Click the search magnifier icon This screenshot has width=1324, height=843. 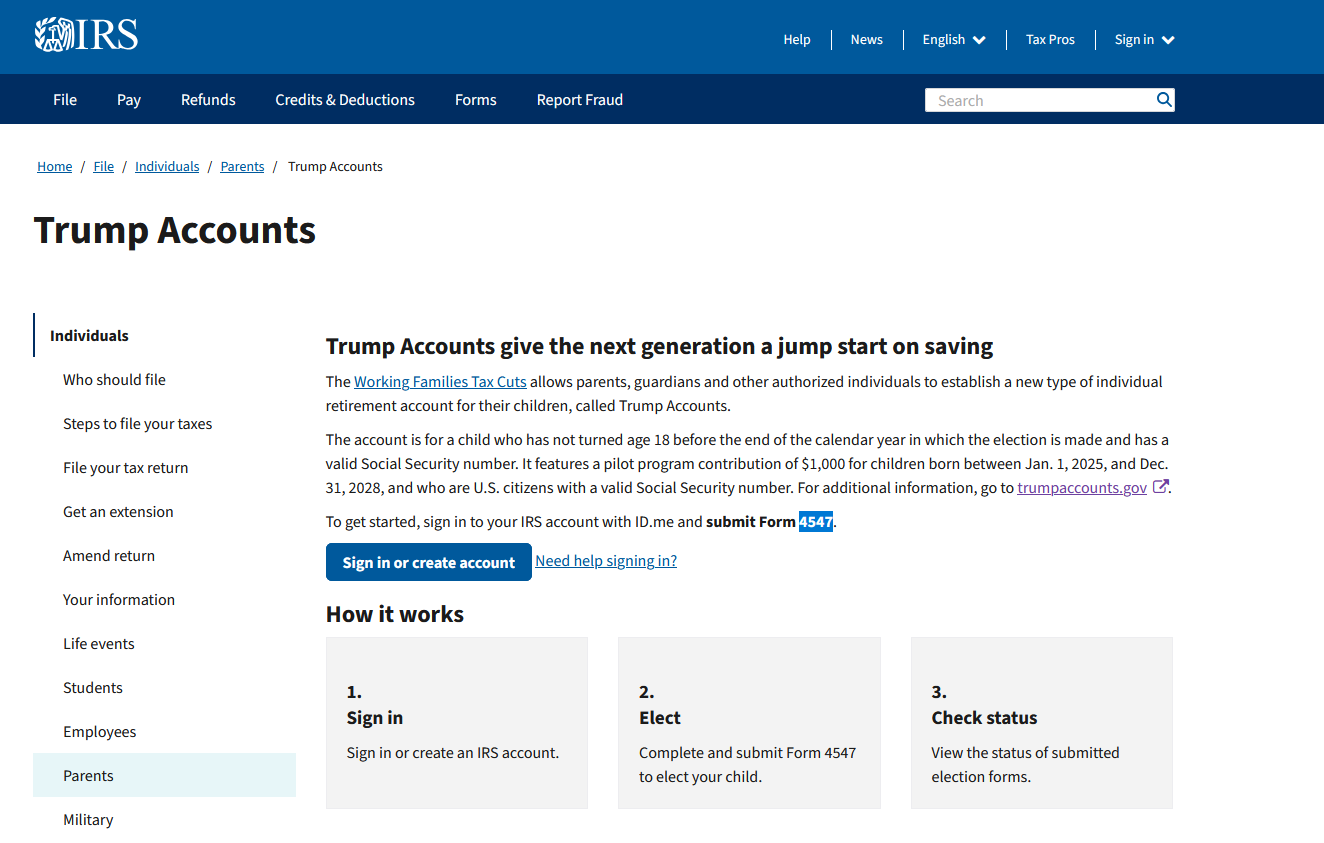pyautogui.click(x=1164, y=100)
